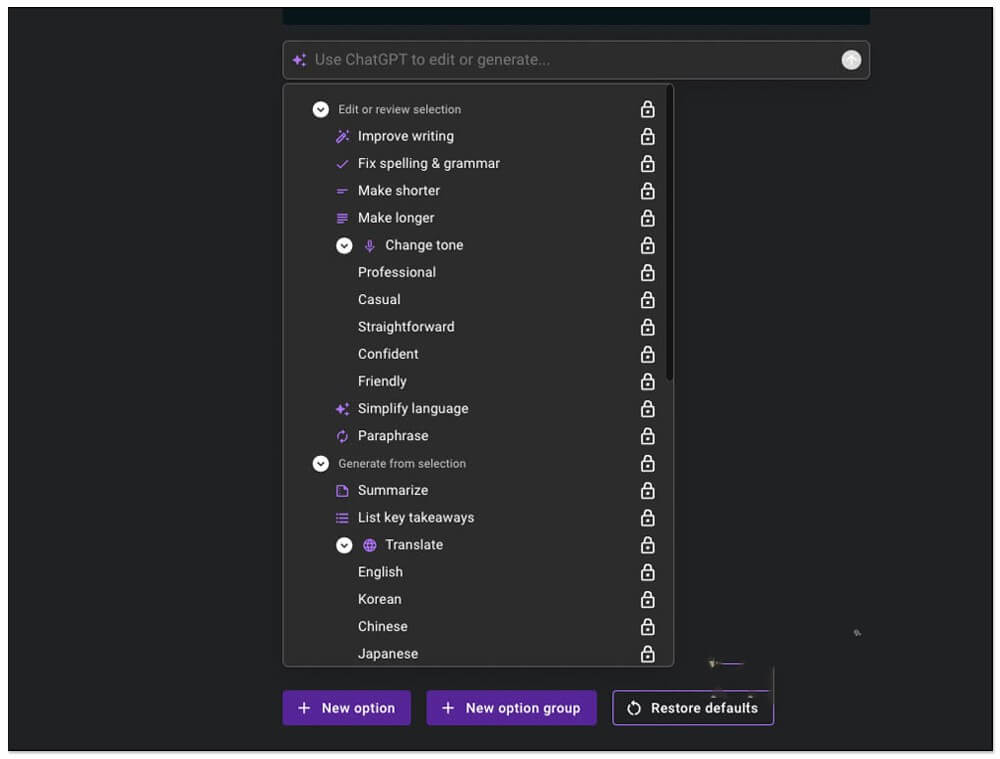Toggle the lock on Translate
The width and height of the screenshot is (1000, 759).
[647, 545]
